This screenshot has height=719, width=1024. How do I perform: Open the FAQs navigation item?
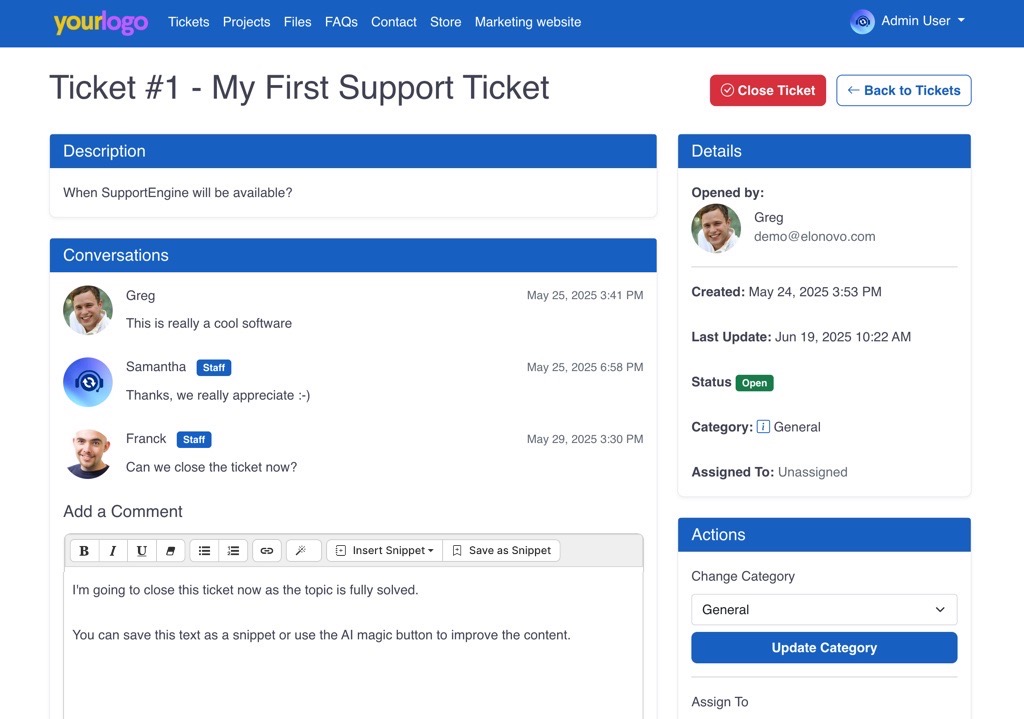tap(341, 21)
